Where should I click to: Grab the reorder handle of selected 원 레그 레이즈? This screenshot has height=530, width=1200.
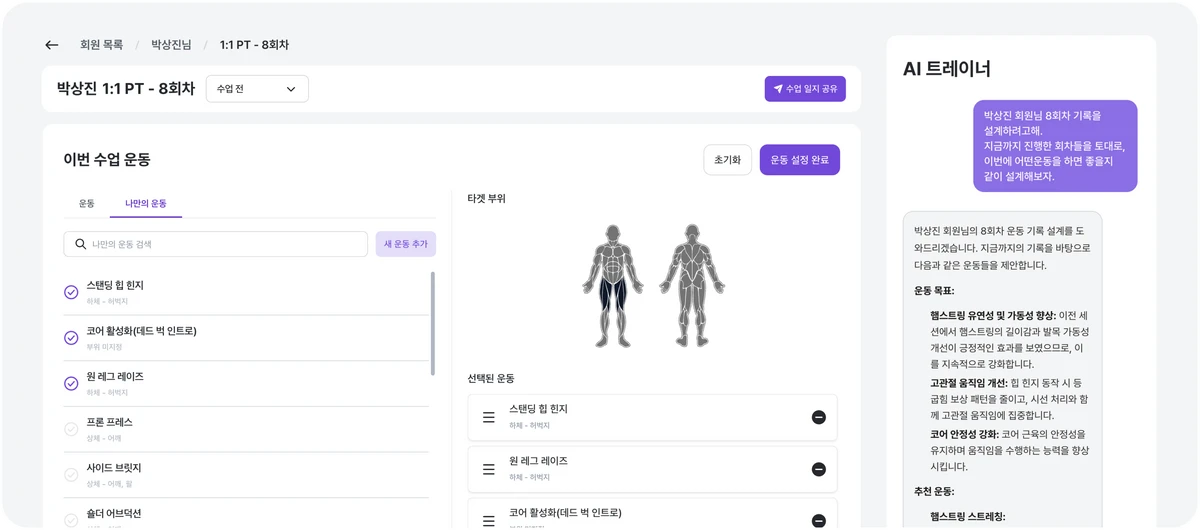(x=489, y=469)
